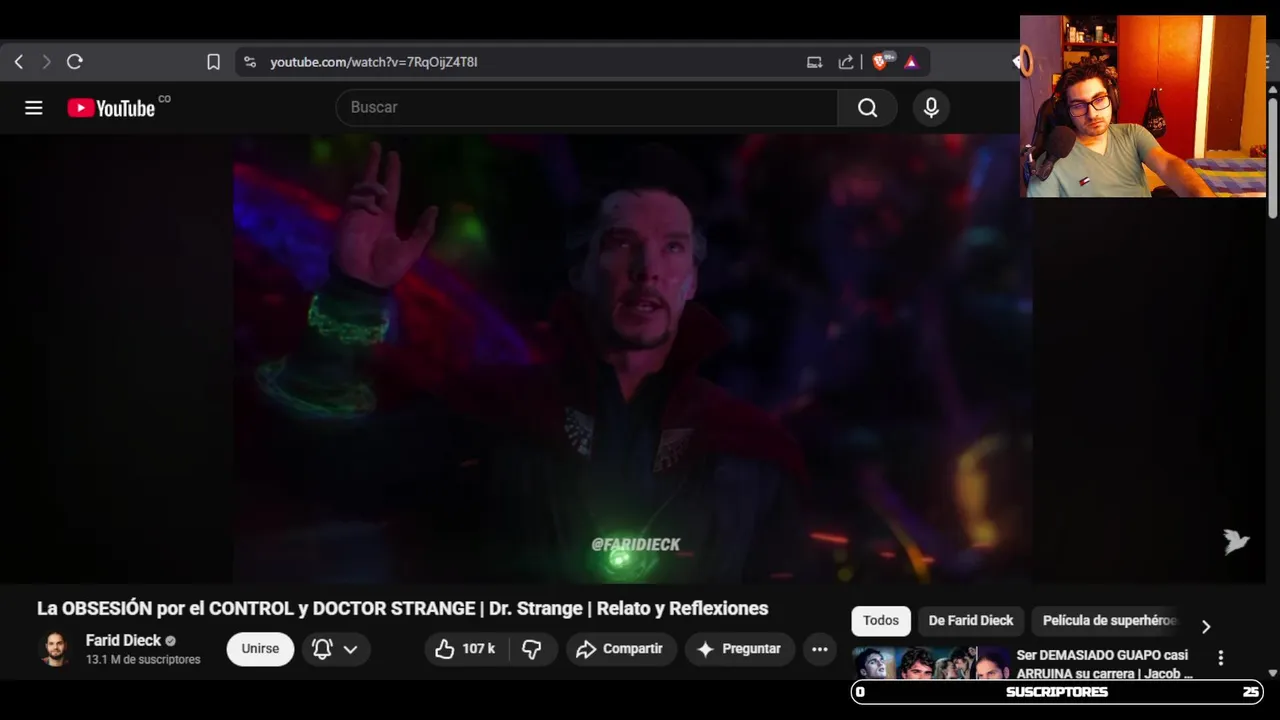Open the Farid Dieck channel name link

tap(123, 641)
